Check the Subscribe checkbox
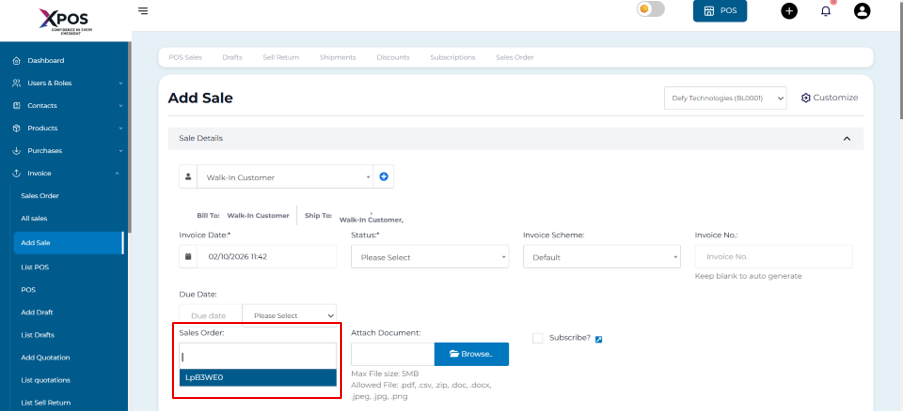Screen dimensions: 904x411 (538, 338)
